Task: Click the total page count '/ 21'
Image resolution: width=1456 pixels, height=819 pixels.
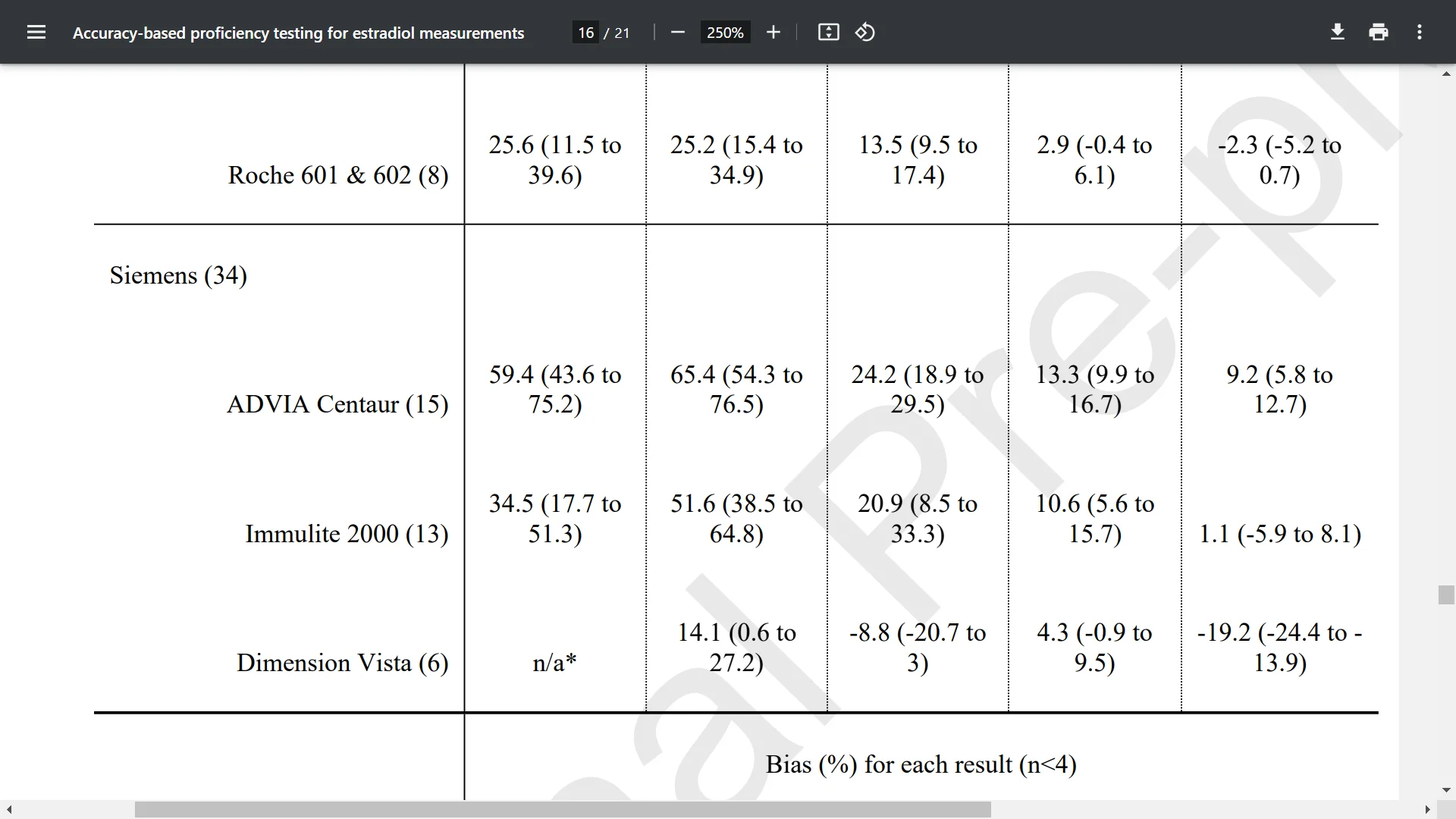Action: 617,33
